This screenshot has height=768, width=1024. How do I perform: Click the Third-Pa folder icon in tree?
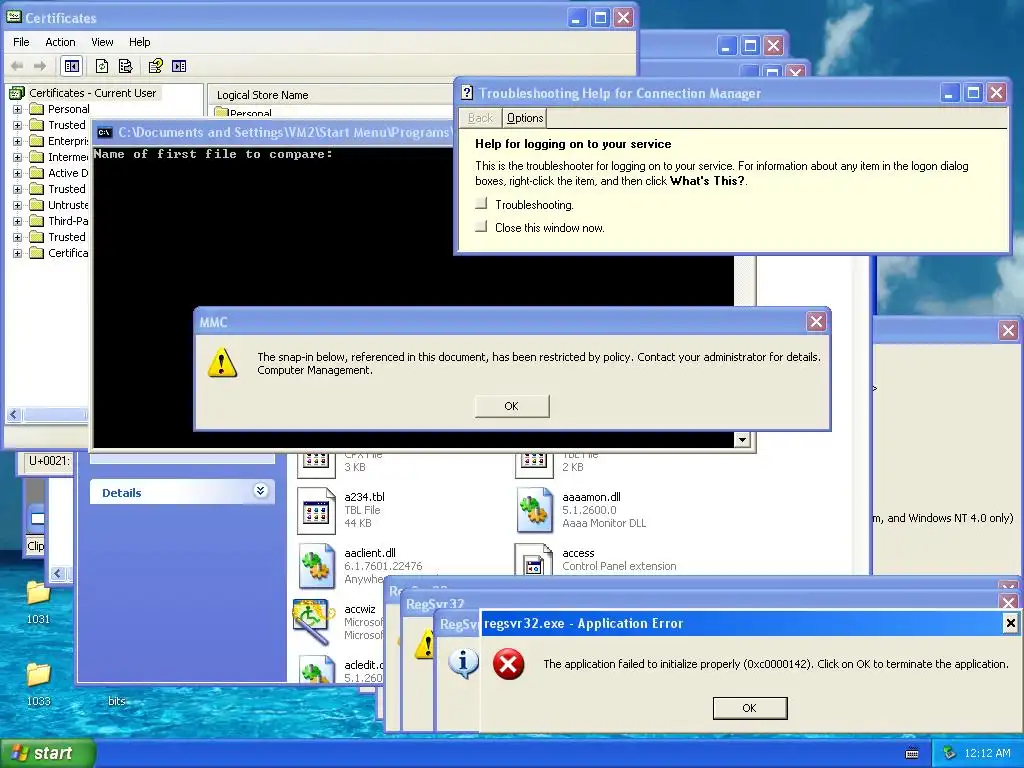click(37, 221)
